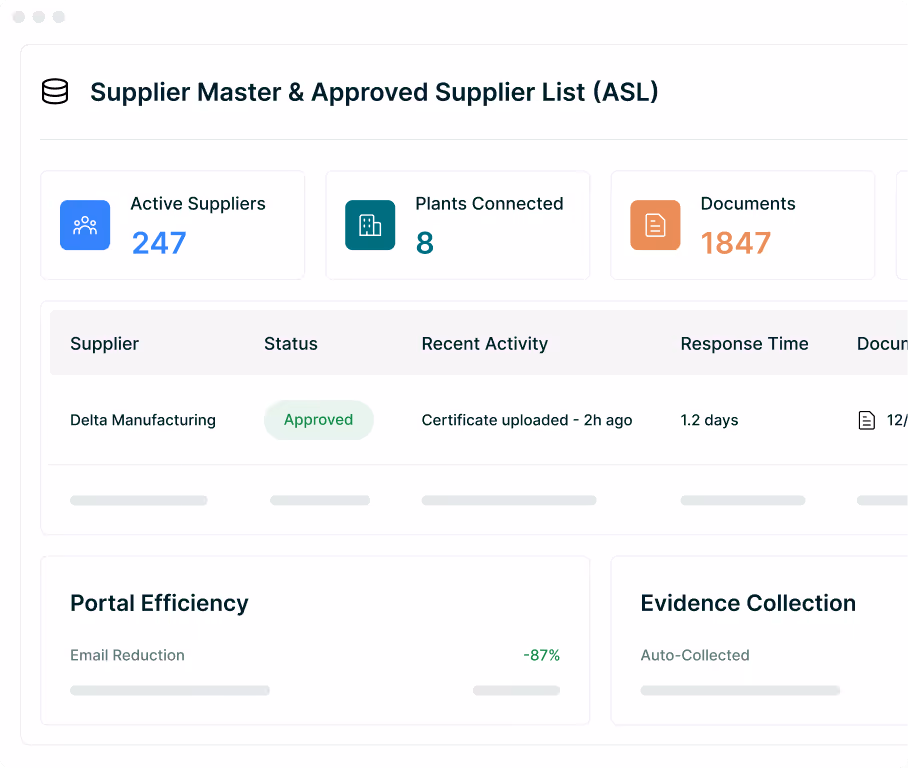Click the teal Plants Connected building icon
The height and width of the screenshot is (768, 908).
pyautogui.click(x=370, y=225)
